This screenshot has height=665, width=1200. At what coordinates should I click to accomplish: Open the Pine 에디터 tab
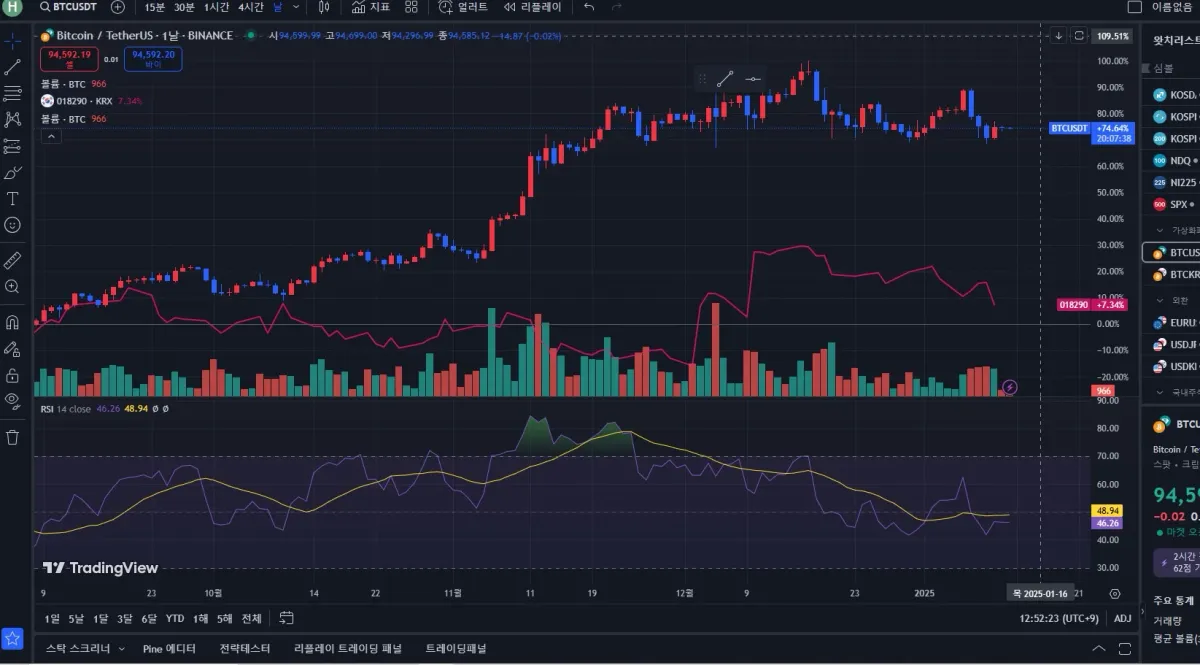point(169,649)
